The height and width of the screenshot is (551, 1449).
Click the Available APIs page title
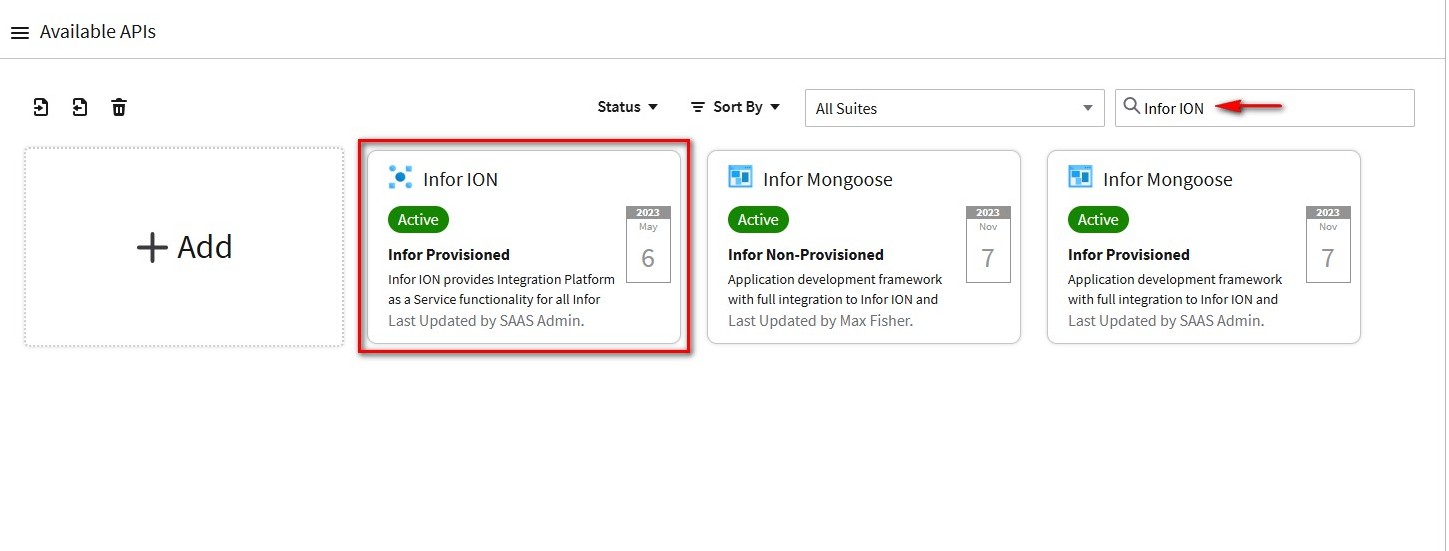click(x=98, y=32)
